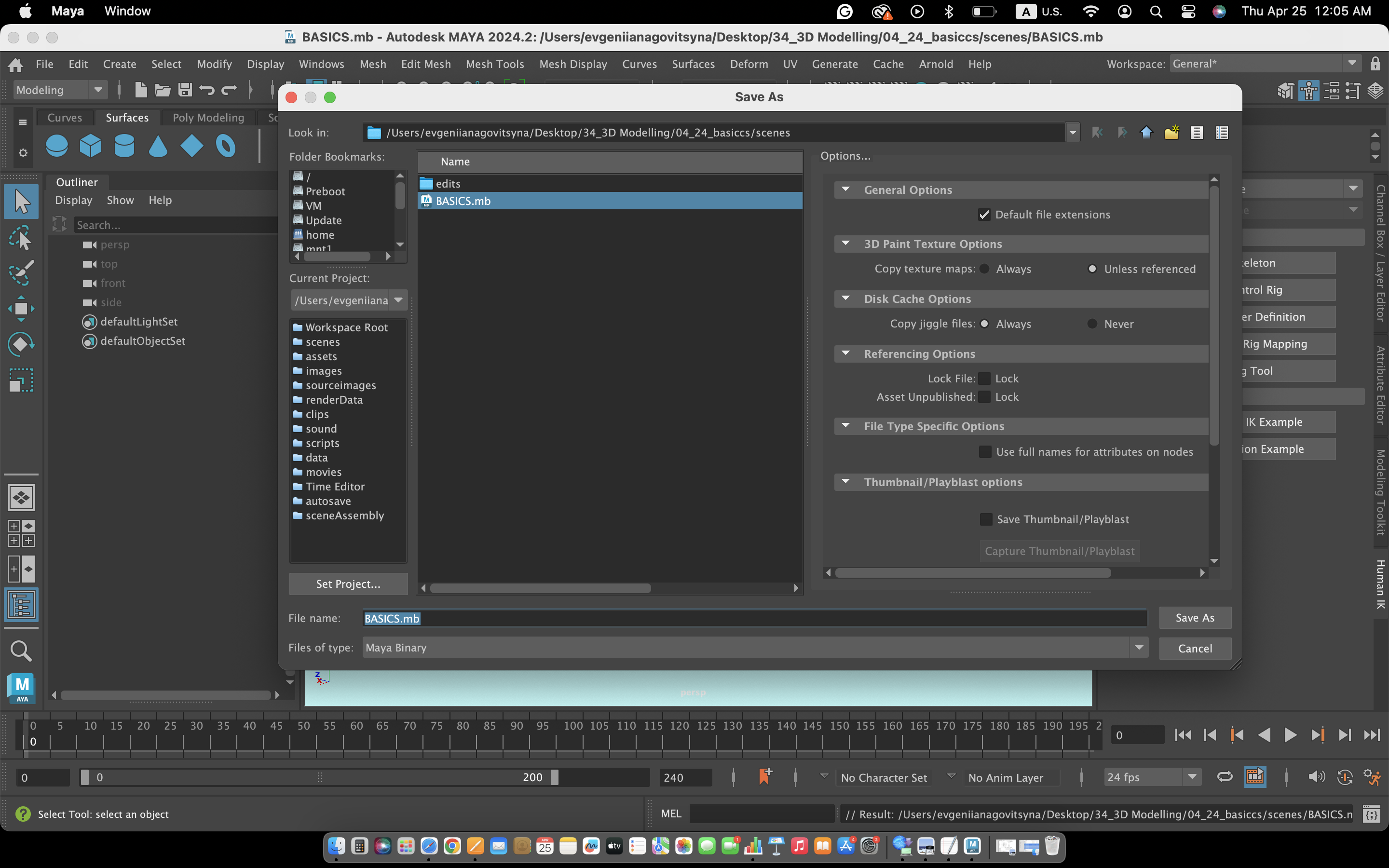1389x868 pixels.
Task: Toggle Default file extensions checkbox
Action: click(x=984, y=215)
